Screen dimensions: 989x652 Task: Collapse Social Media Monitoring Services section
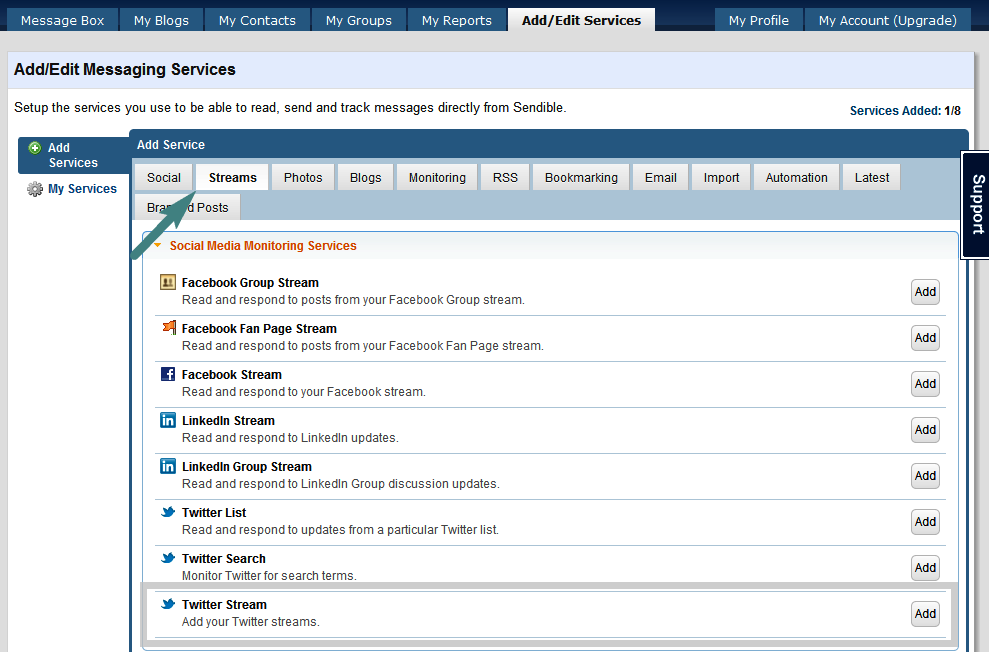157,245
